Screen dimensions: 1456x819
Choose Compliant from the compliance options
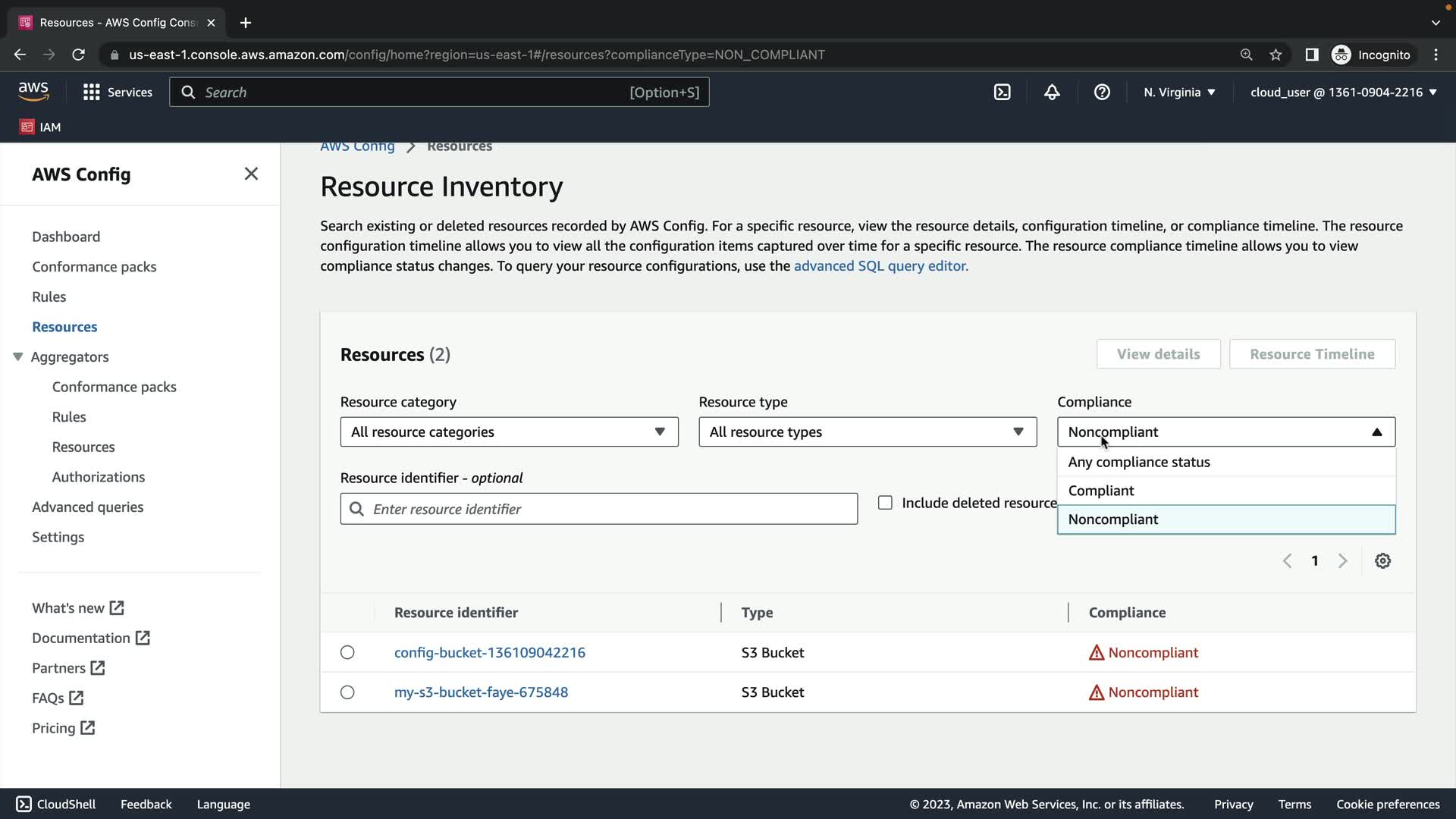[x=1101, y=491]
